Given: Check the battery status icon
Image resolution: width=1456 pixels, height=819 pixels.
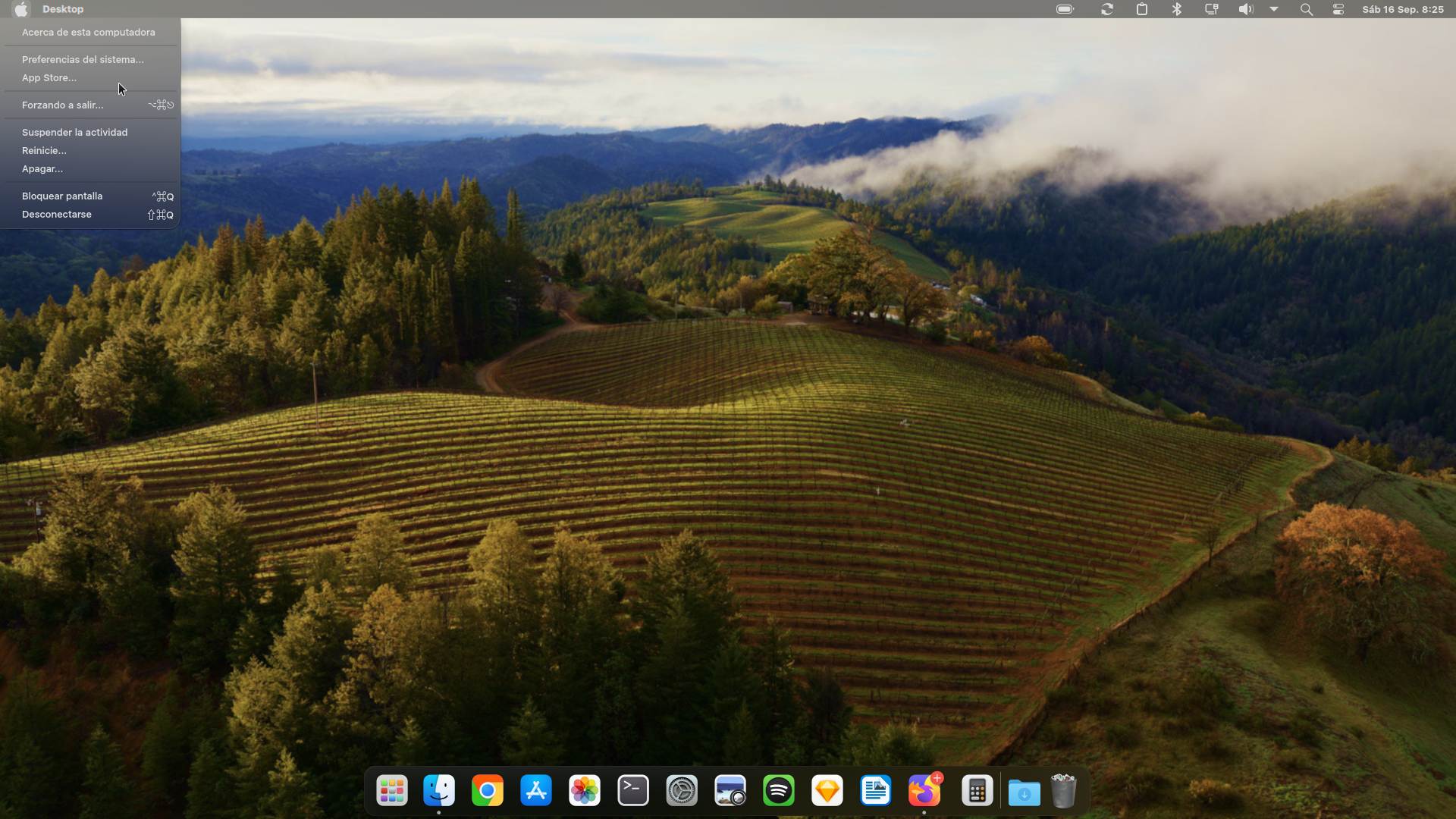Looking at the screenshot, I should pos(1065,9).
